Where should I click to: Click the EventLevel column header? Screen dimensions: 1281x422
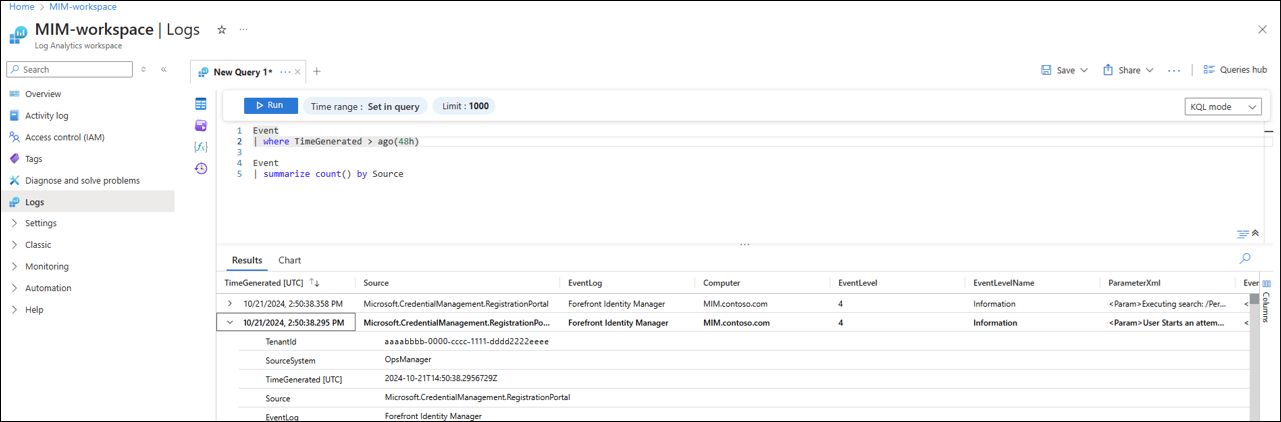pos(858,284)
